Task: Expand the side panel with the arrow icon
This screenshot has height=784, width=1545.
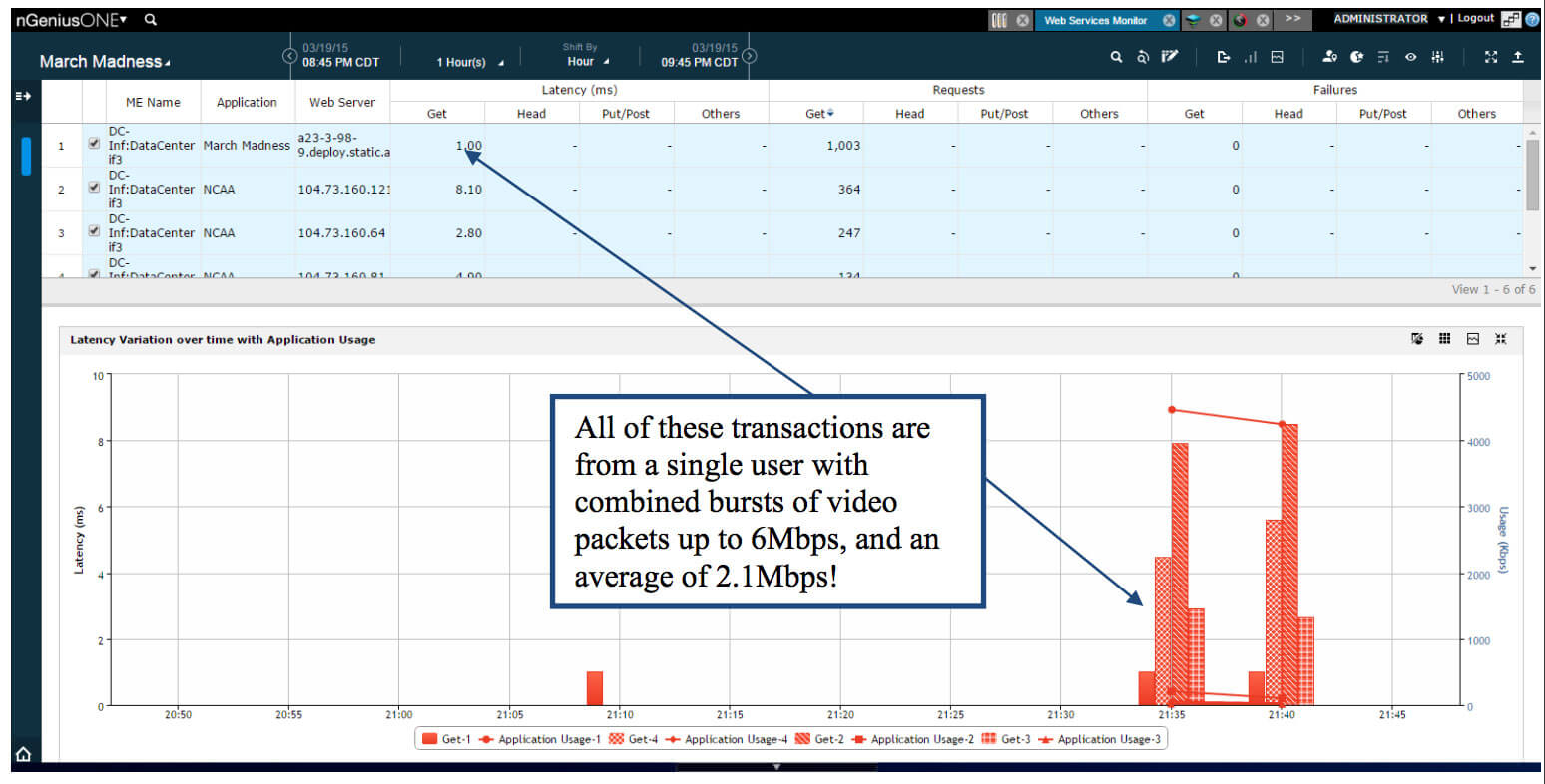Action: tap(23, 96)
